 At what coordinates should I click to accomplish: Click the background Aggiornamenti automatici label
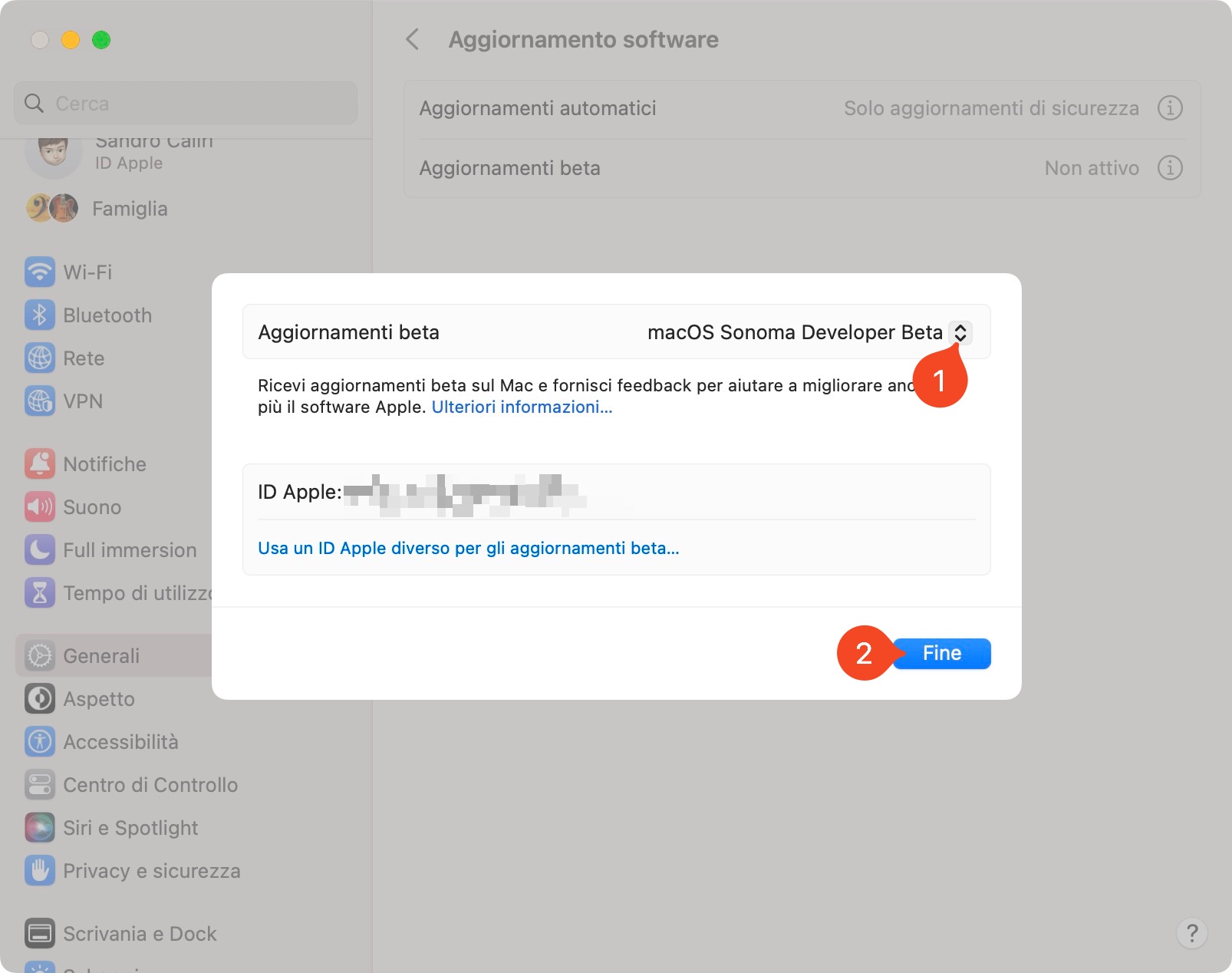pyautogui.click(x=538, y=108)
